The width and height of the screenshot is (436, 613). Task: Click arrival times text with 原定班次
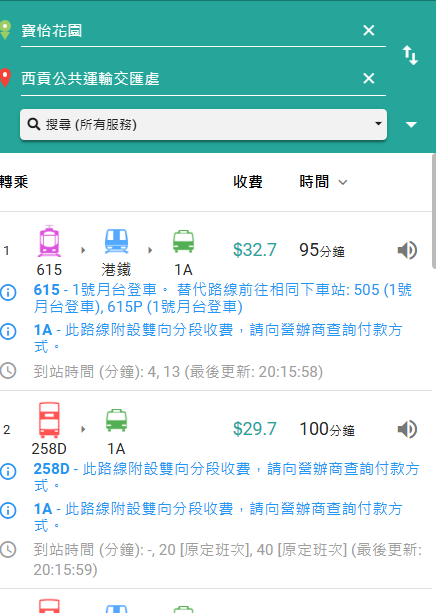pyautogui.click(x=228, y=560)
